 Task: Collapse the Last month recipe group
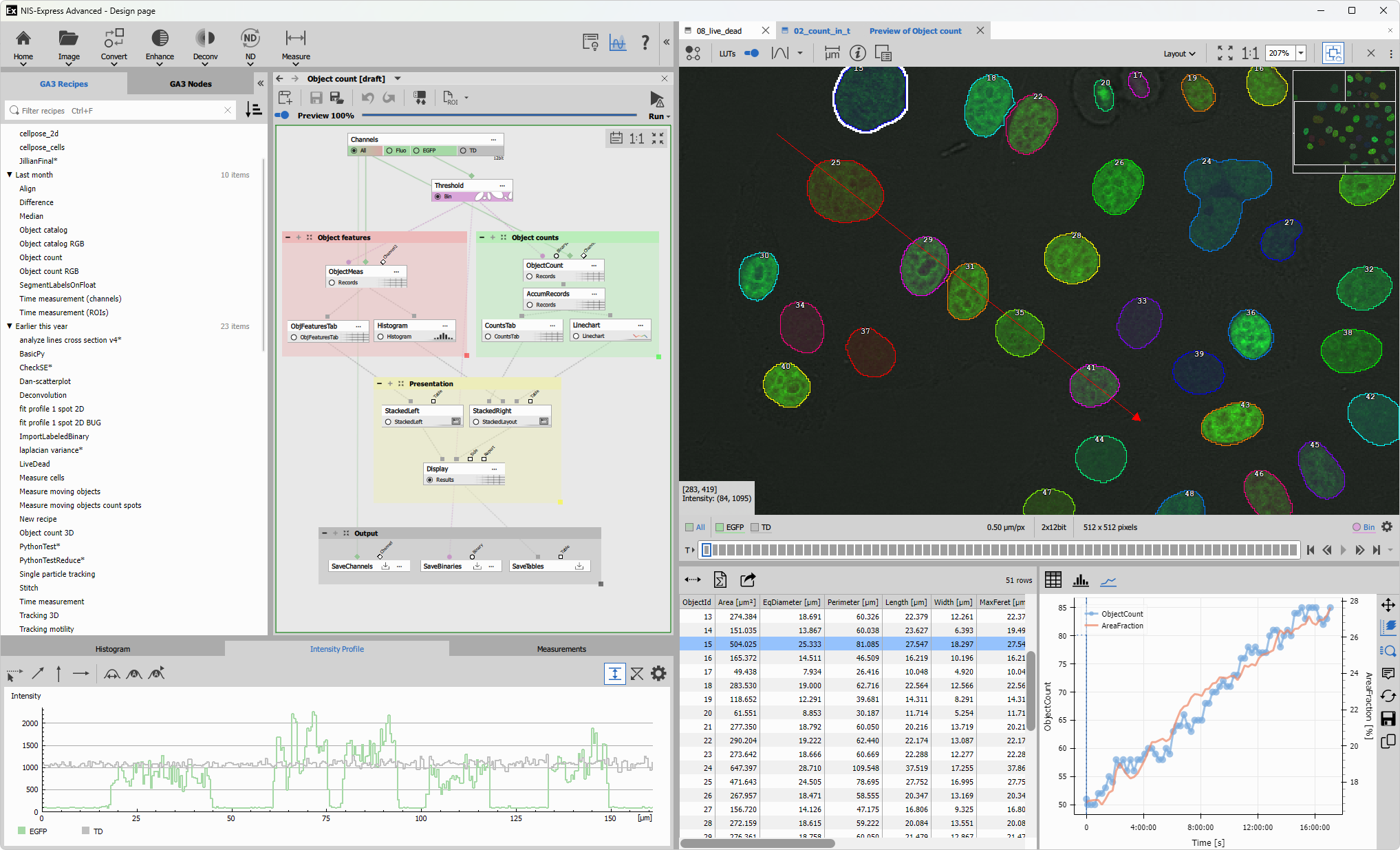[10, 175]
